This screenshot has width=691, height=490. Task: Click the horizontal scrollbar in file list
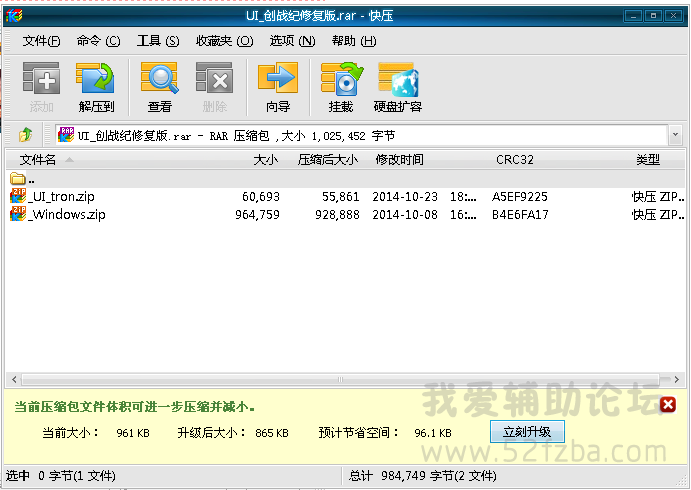340,380
